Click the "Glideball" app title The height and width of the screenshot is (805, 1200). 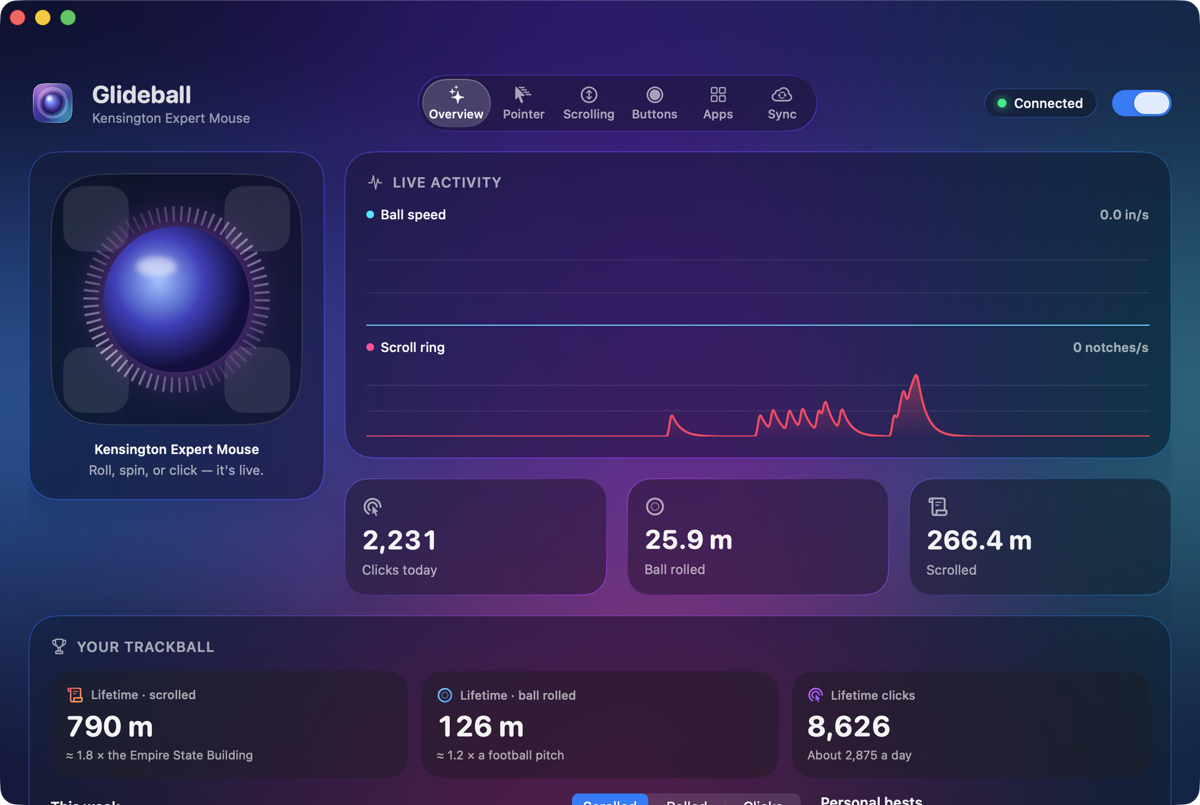click(x=141, y=95)
